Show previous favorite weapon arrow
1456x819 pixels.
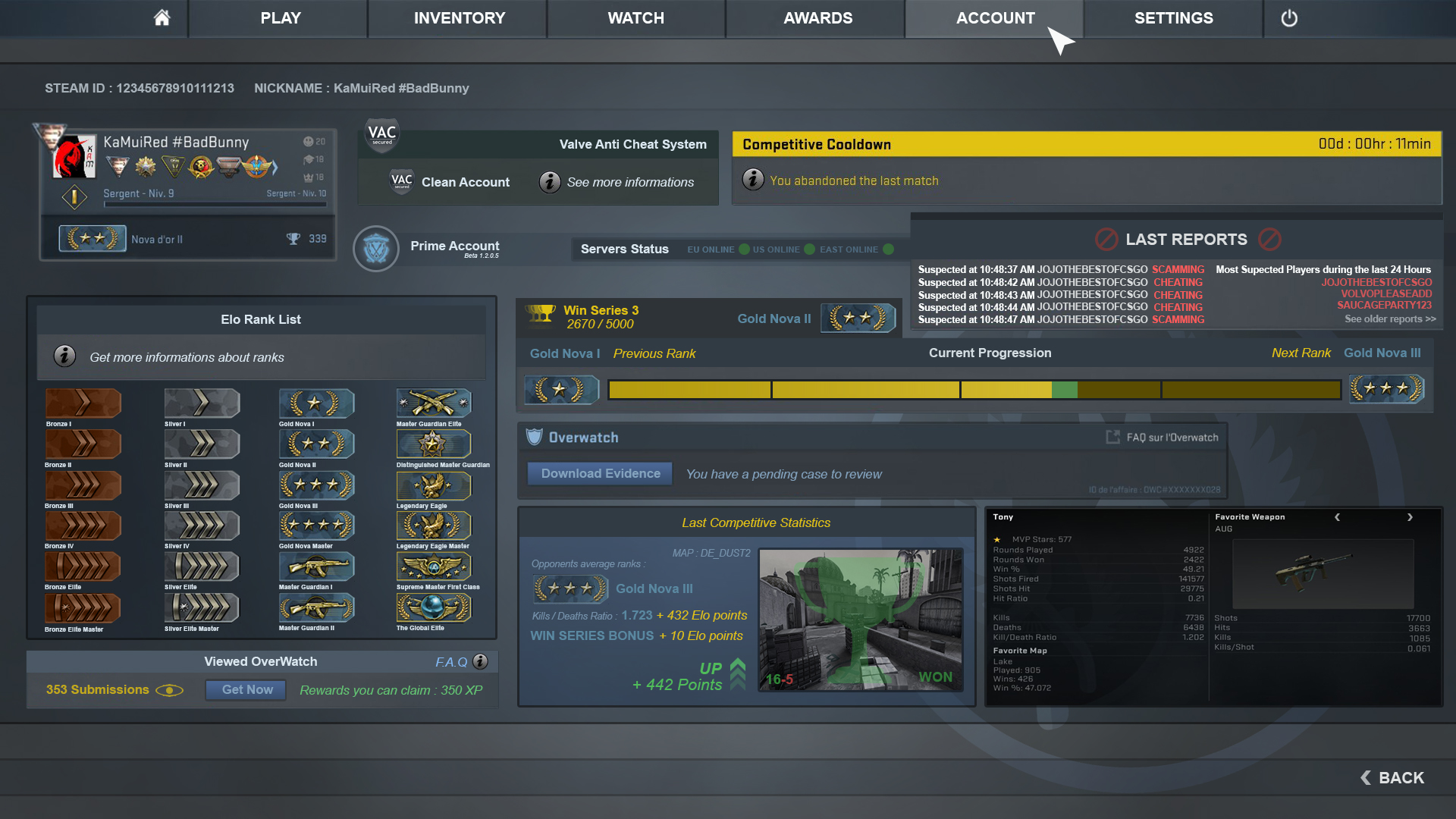[1337, 517]
